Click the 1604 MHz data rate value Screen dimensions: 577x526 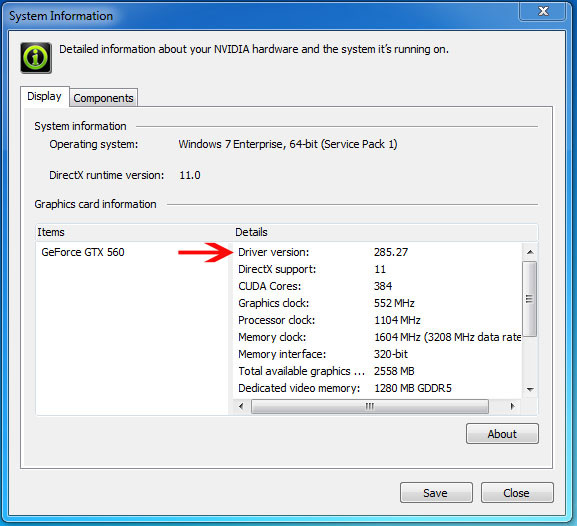click(x=447, y=337)
